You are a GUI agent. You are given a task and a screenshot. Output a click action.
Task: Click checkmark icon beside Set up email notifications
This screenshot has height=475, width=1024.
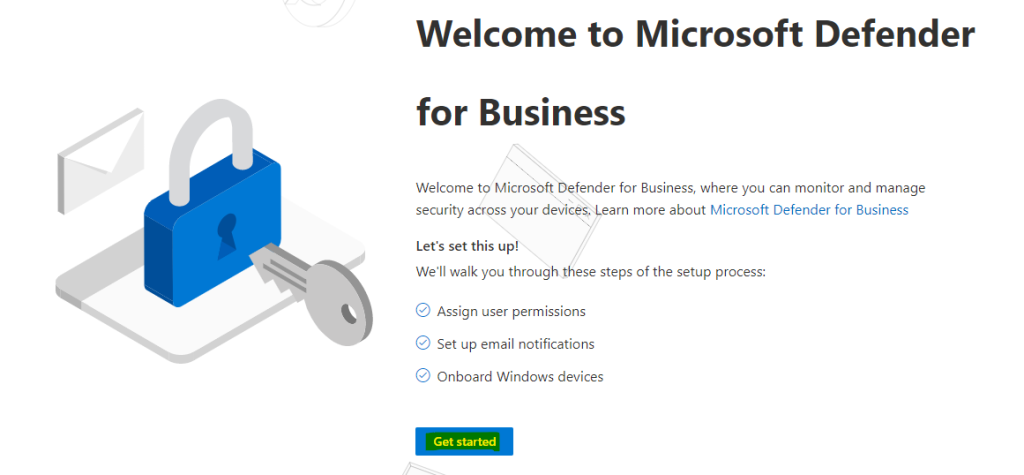[x=423, y=343]
